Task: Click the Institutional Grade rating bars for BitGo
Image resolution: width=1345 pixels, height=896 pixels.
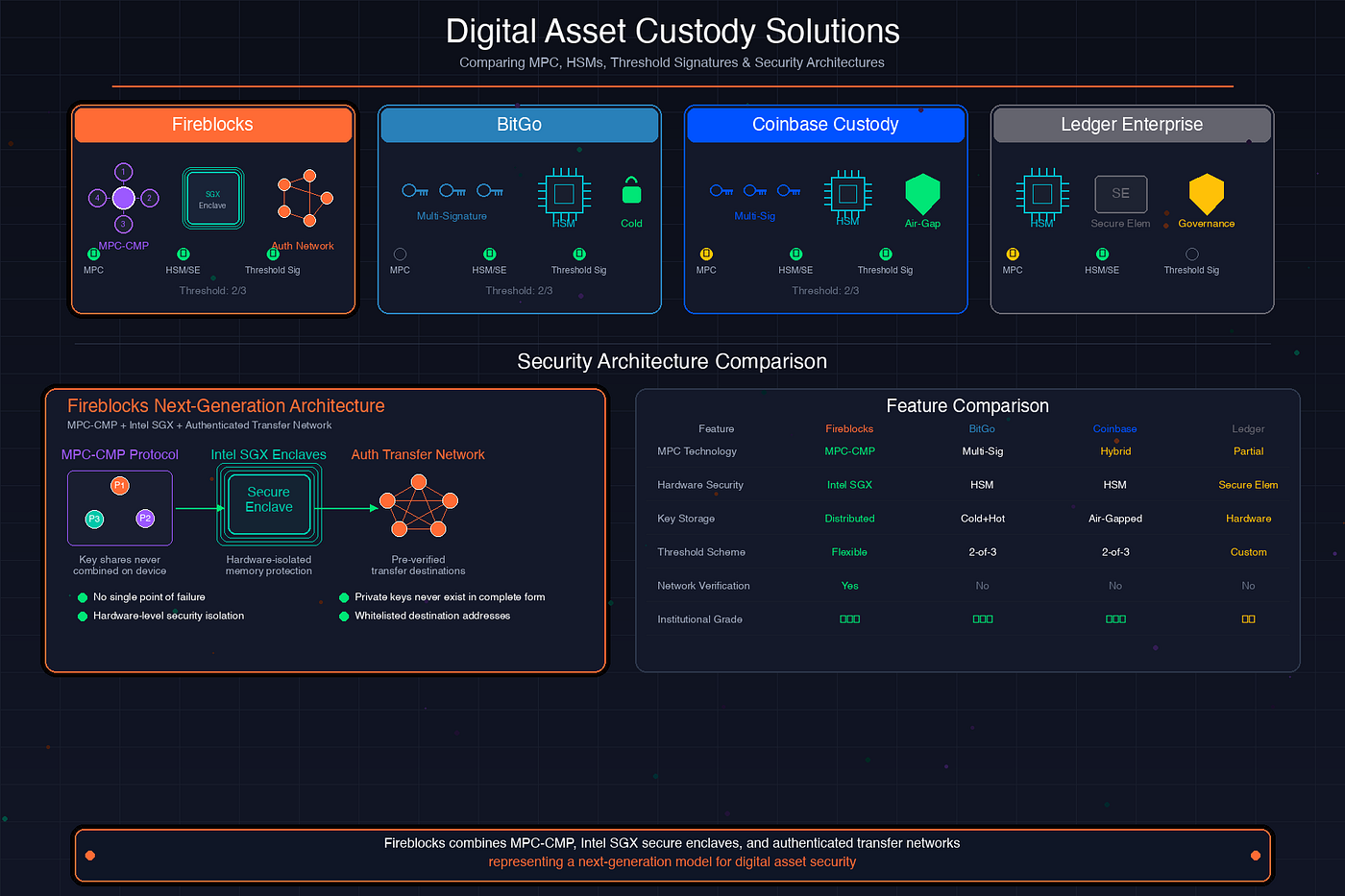Action: point(982,618)
